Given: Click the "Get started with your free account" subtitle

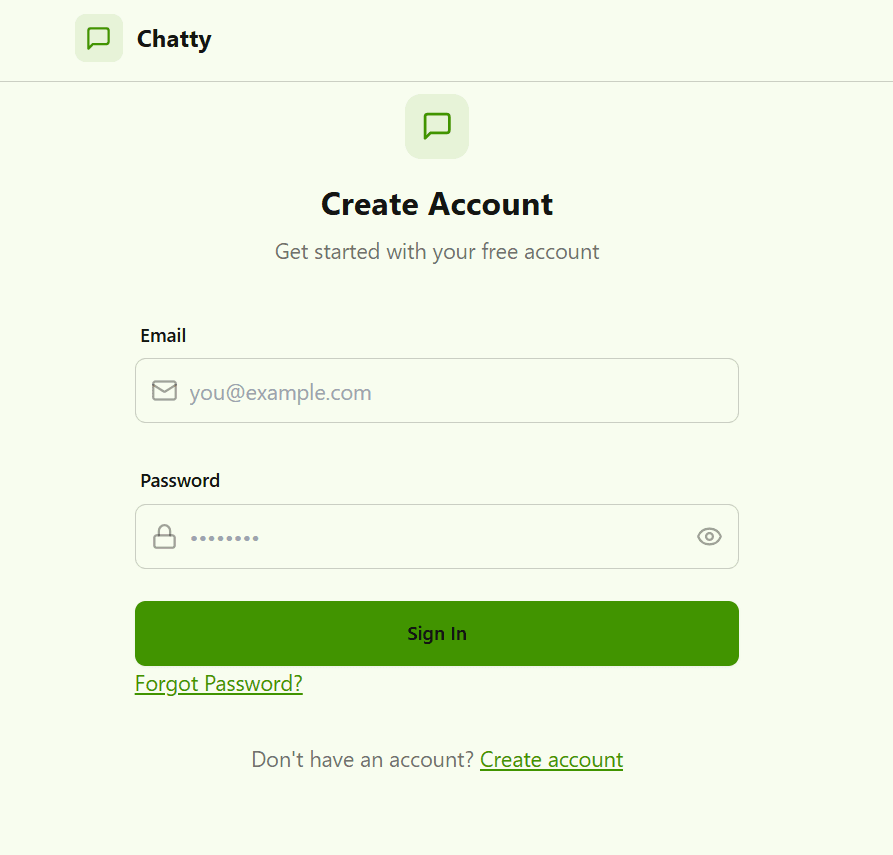Looking at the screenshot, I should tap(437, 252).
